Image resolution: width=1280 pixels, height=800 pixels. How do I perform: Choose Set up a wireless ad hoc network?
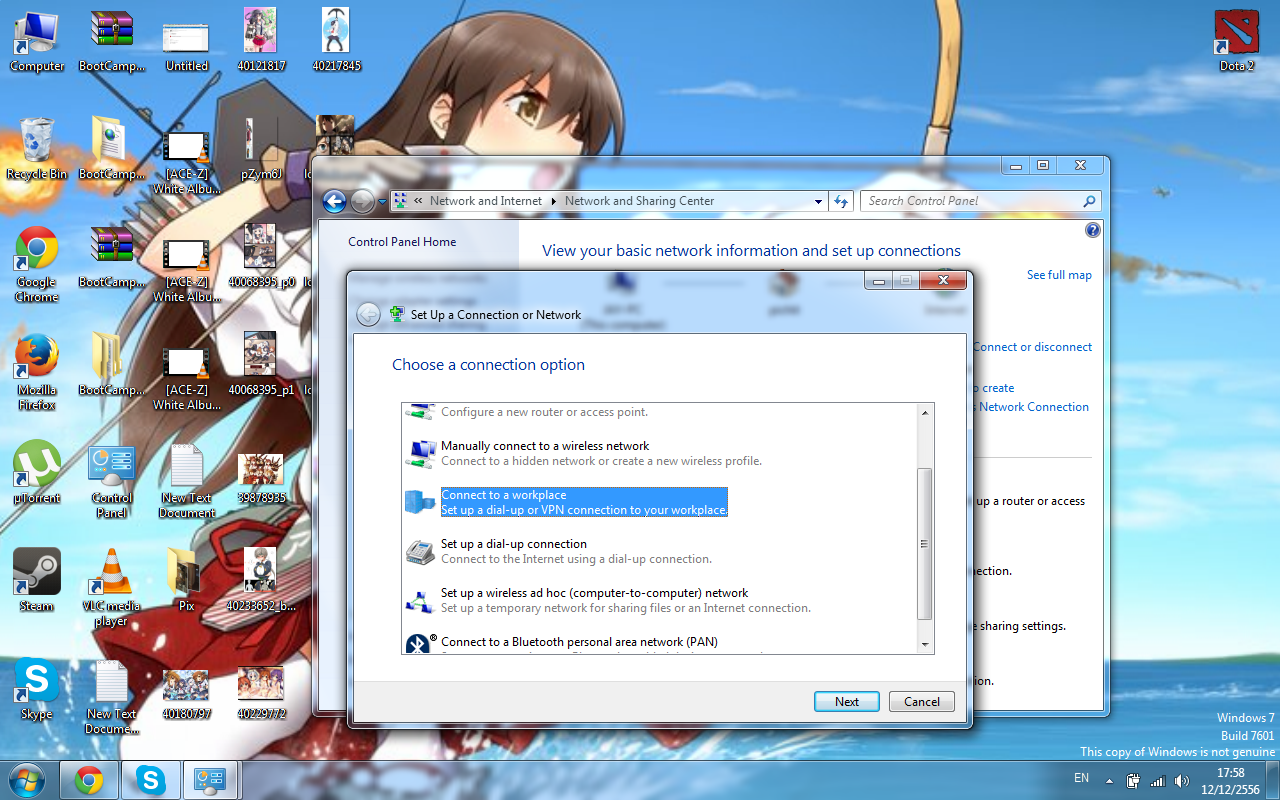660,600
